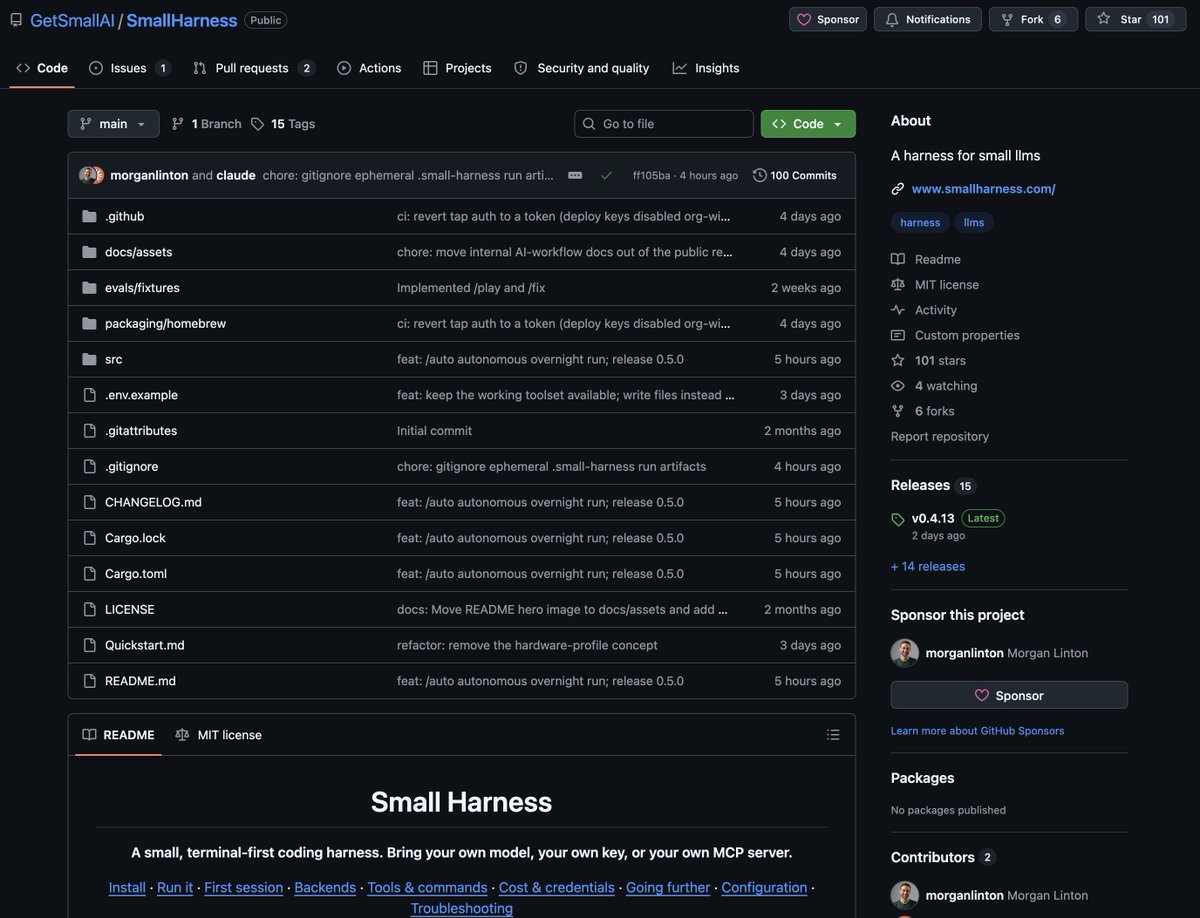This screenshot has height=918, width=1200.
Task: Open the Projects tab
Action: 457,68
